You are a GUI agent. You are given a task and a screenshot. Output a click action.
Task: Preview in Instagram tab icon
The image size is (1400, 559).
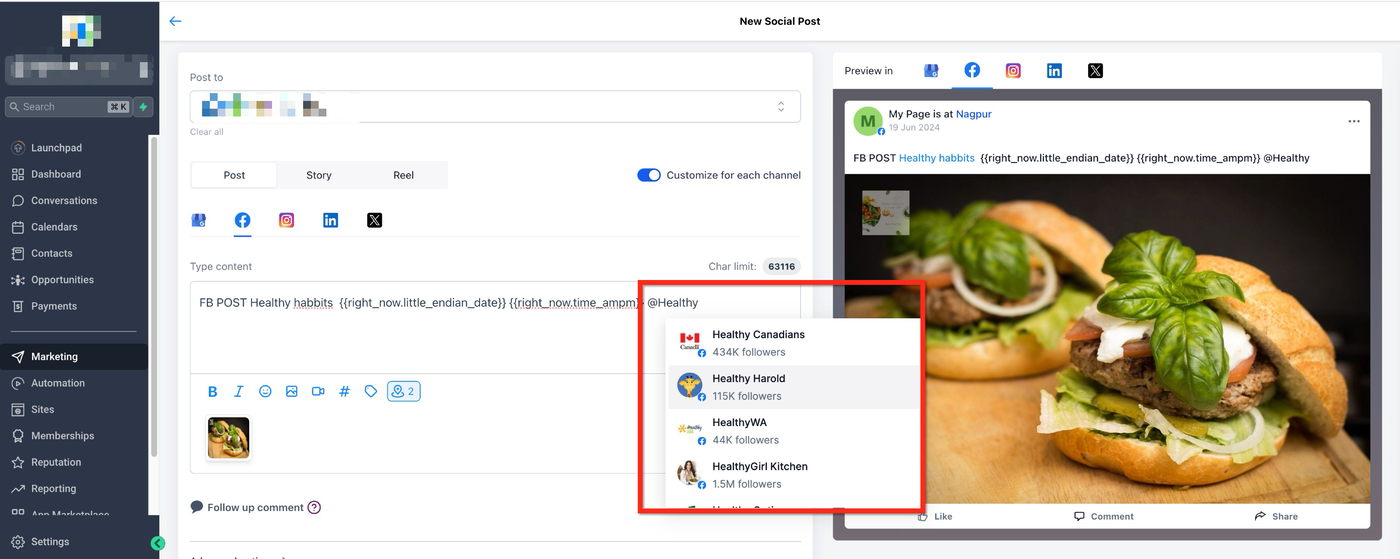coord(1013,71)
